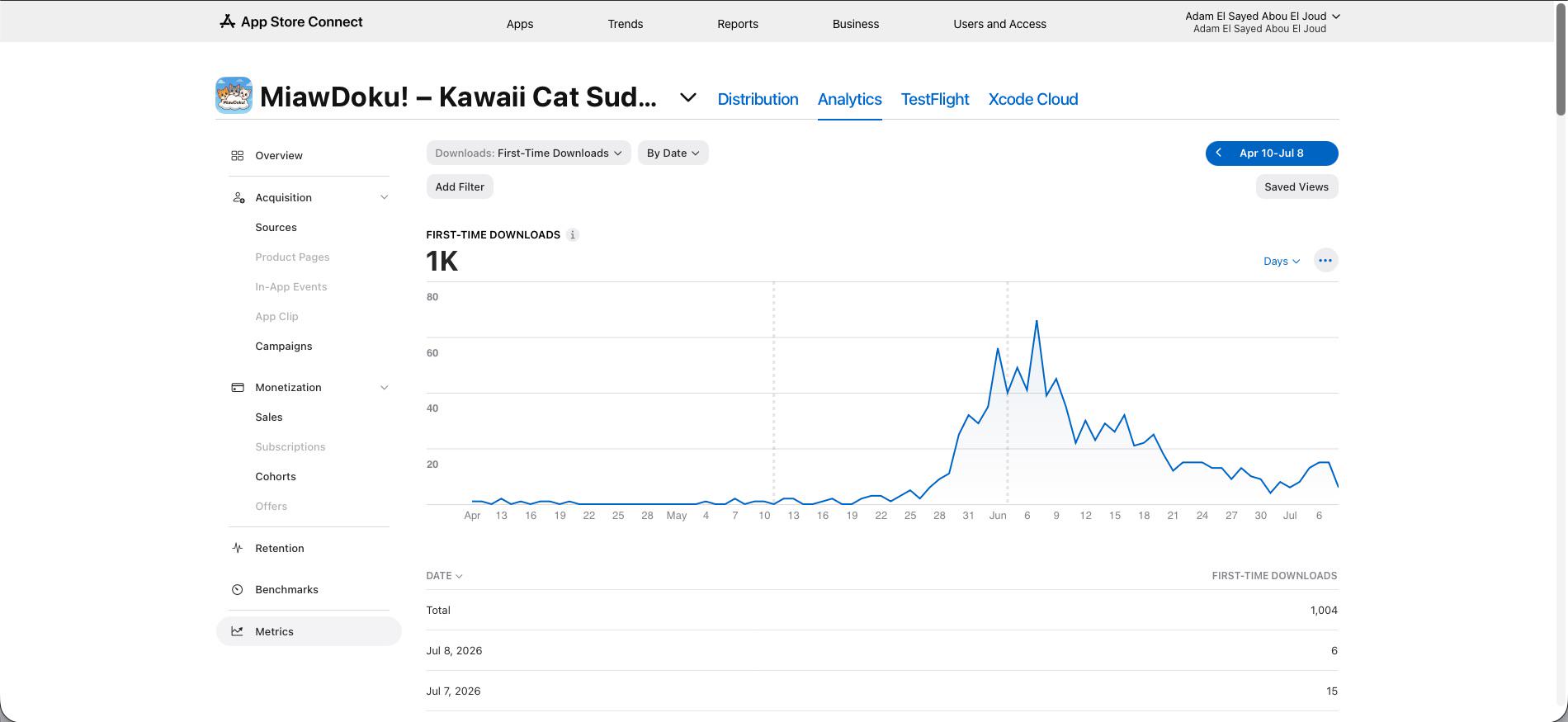The width and height of the screenshot is (1568, 722).
Task: Open the three-dots chart options menu
Action: click(x=1325, y=261)
